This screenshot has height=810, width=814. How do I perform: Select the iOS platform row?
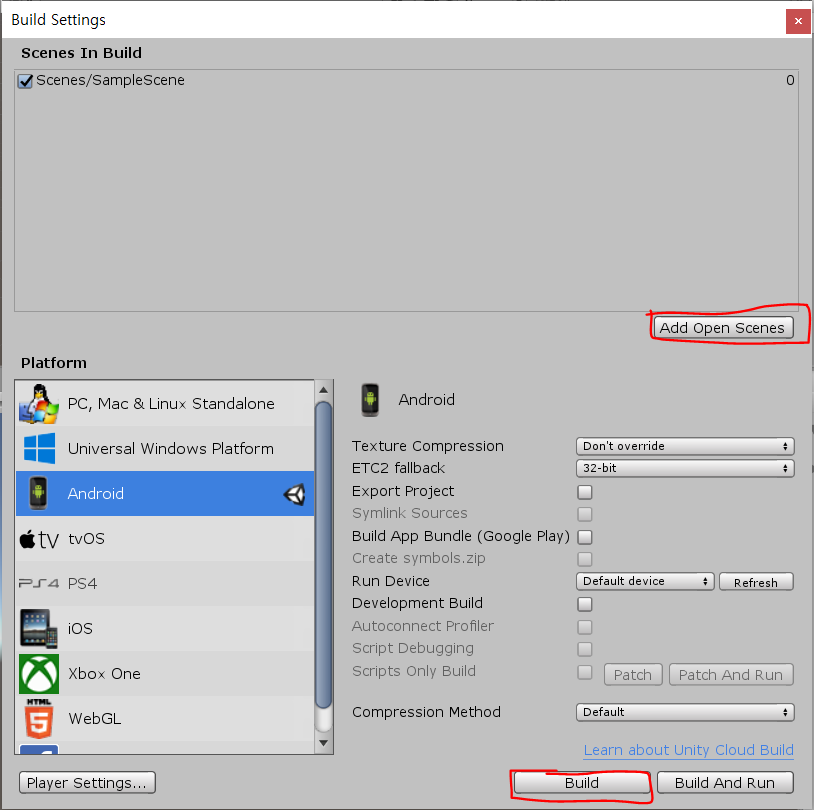165,628
